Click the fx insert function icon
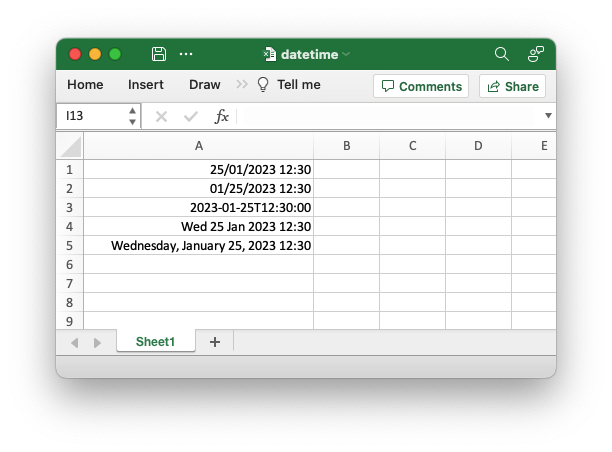 [x=221, y=116]
